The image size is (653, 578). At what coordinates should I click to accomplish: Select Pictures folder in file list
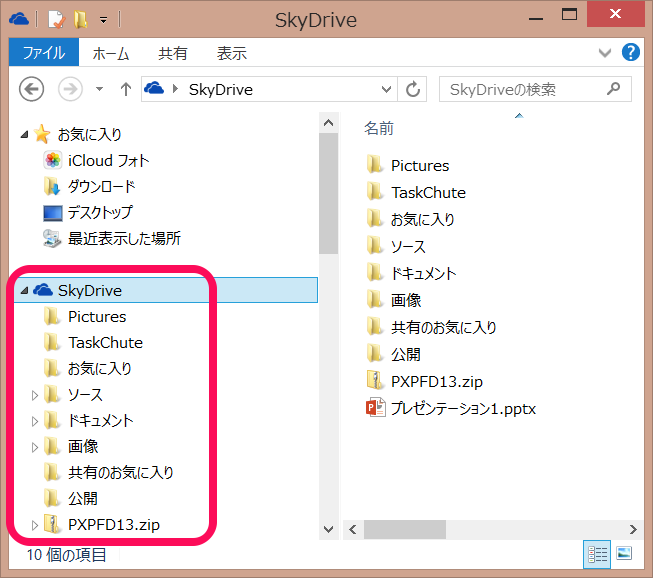point(420,166)
